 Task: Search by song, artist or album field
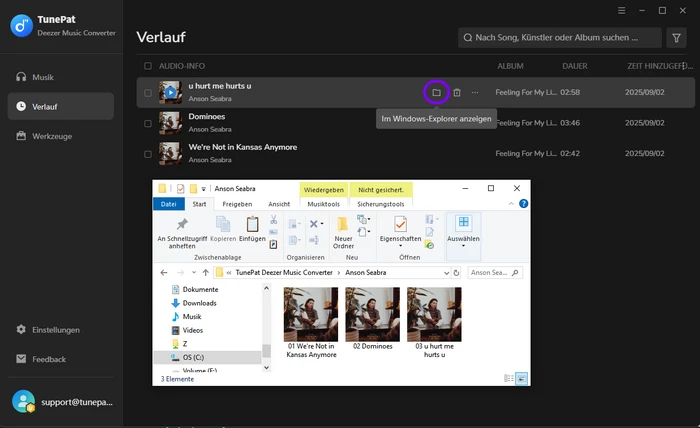[559, 38]
